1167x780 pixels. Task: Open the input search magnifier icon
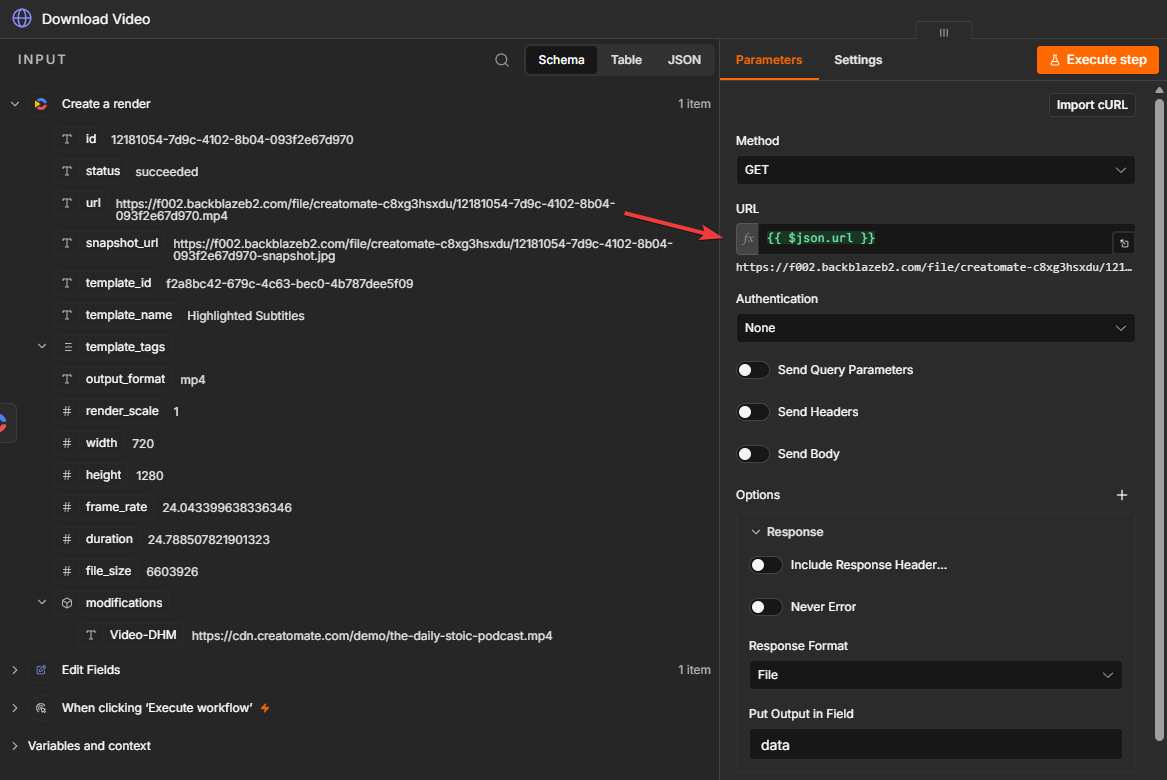502,60
